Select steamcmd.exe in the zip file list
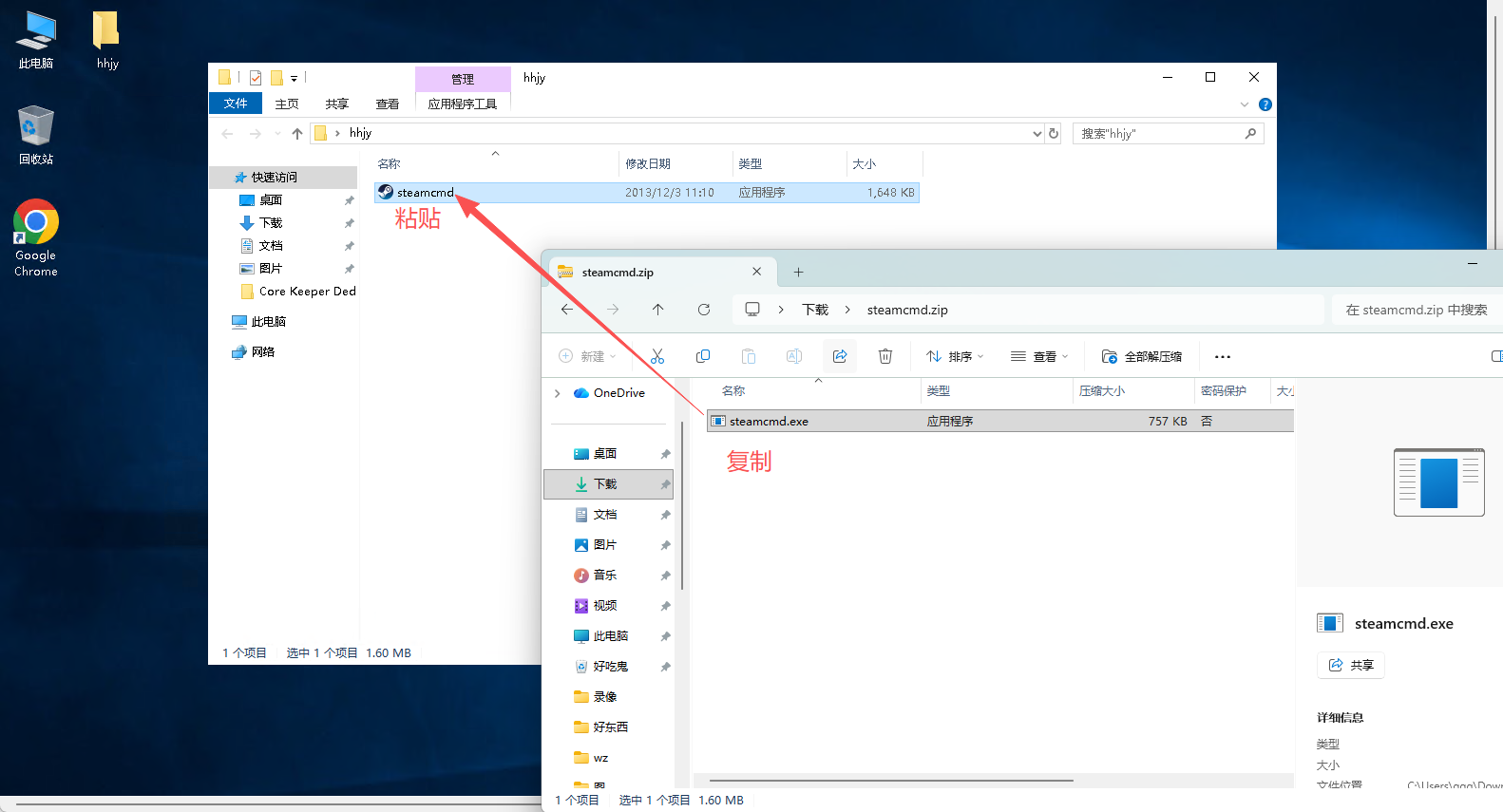This screenshot has width=1503, height=812. coord(769,422)
